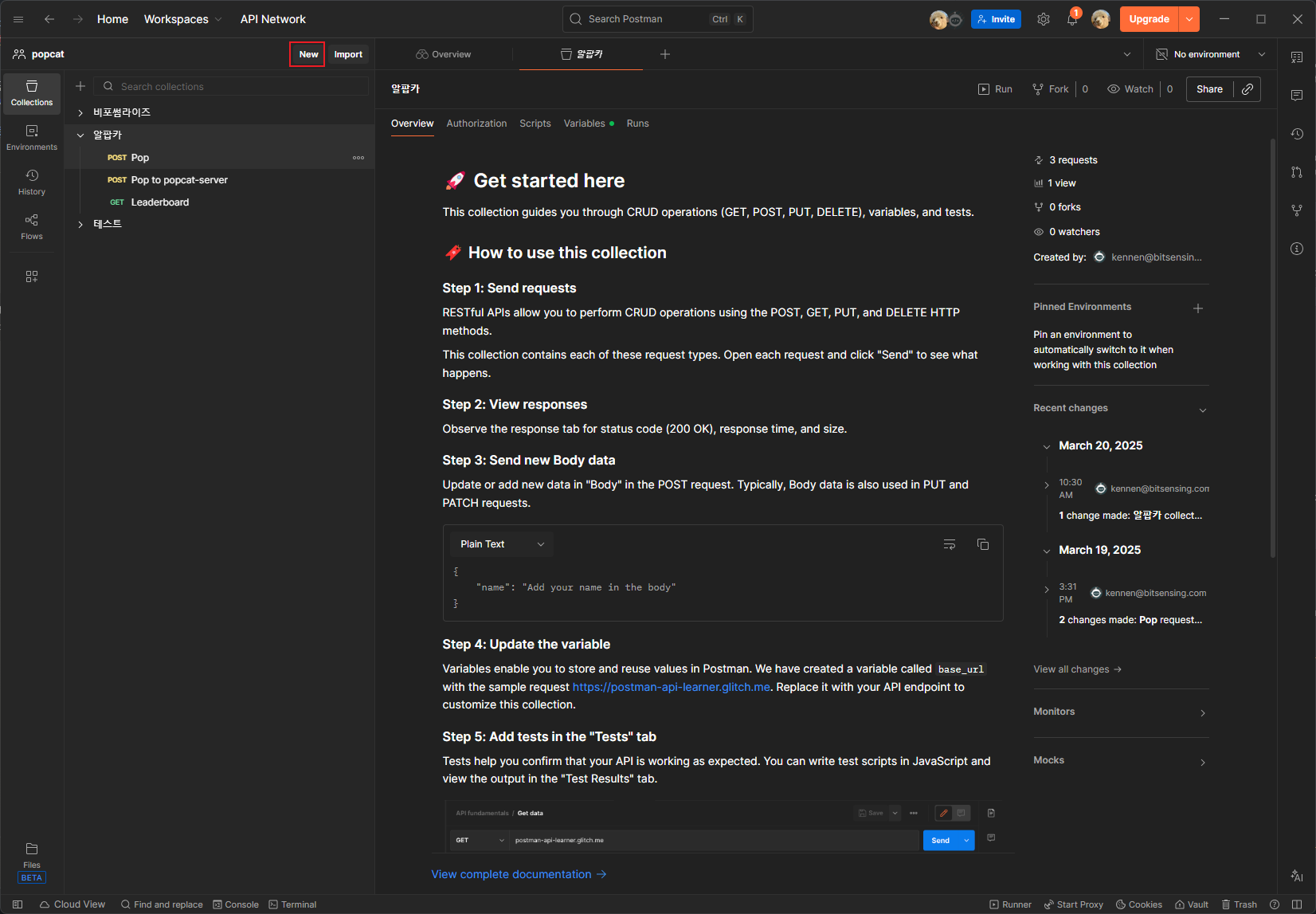Switch to the Variables tab
This screenshot has width=1316, height=914.
[589, 124]
